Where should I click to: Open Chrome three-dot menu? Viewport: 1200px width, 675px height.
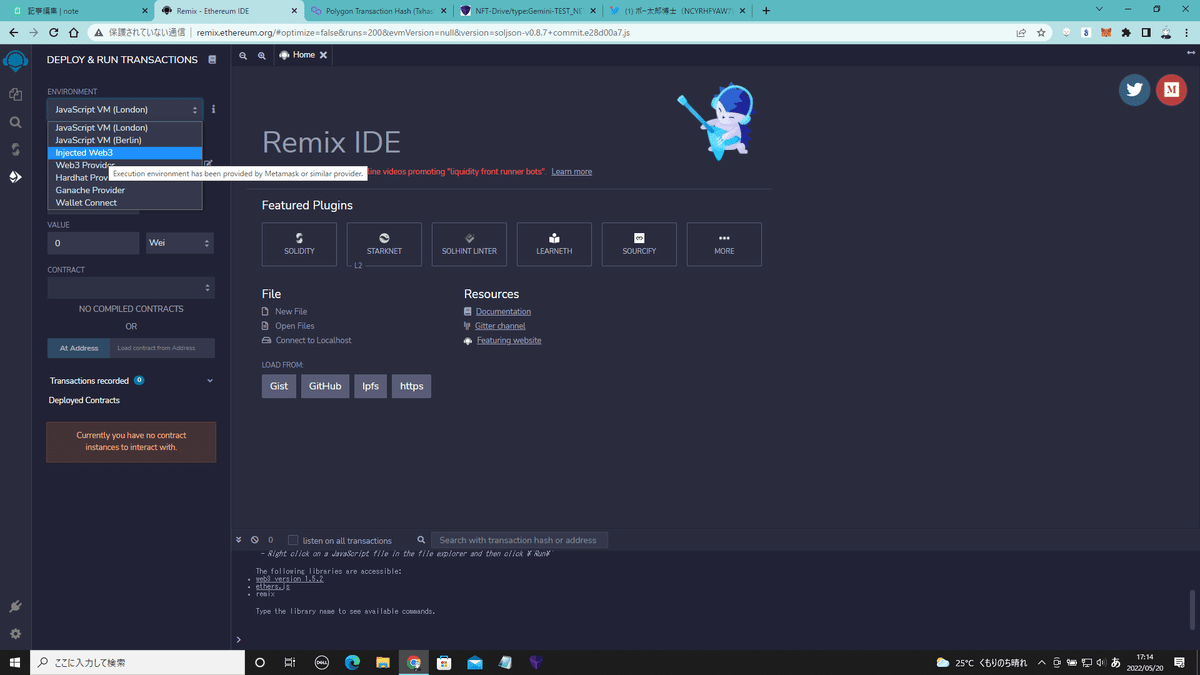click(x=1187, y=32)
